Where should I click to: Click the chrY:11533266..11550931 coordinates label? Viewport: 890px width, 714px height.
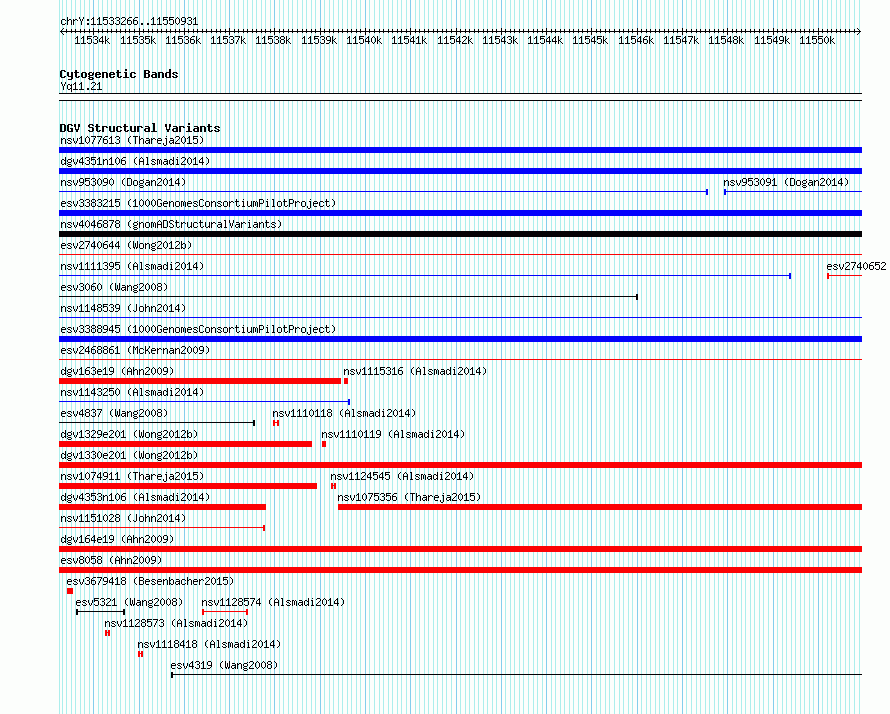pyautogui.click(x=129, y=22)
